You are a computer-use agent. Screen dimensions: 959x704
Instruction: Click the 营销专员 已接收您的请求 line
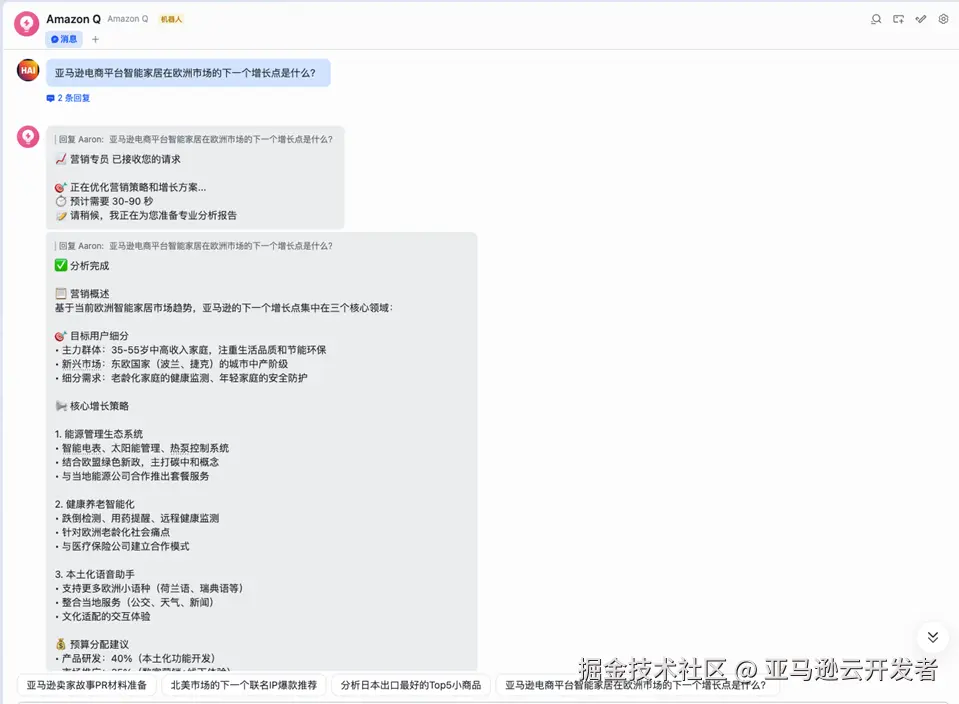118,159
